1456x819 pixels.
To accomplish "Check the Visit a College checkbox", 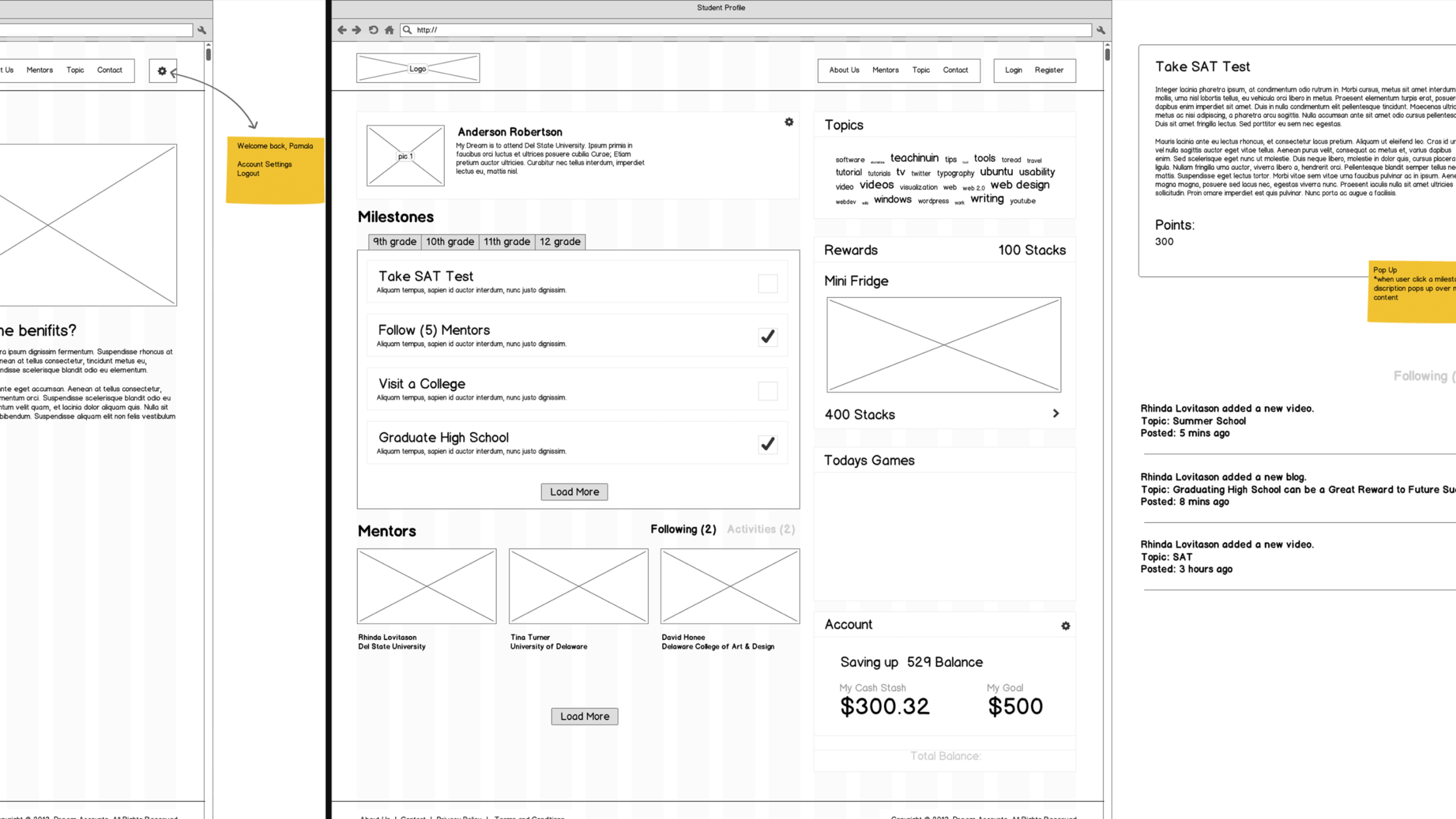I will point(767,391).
